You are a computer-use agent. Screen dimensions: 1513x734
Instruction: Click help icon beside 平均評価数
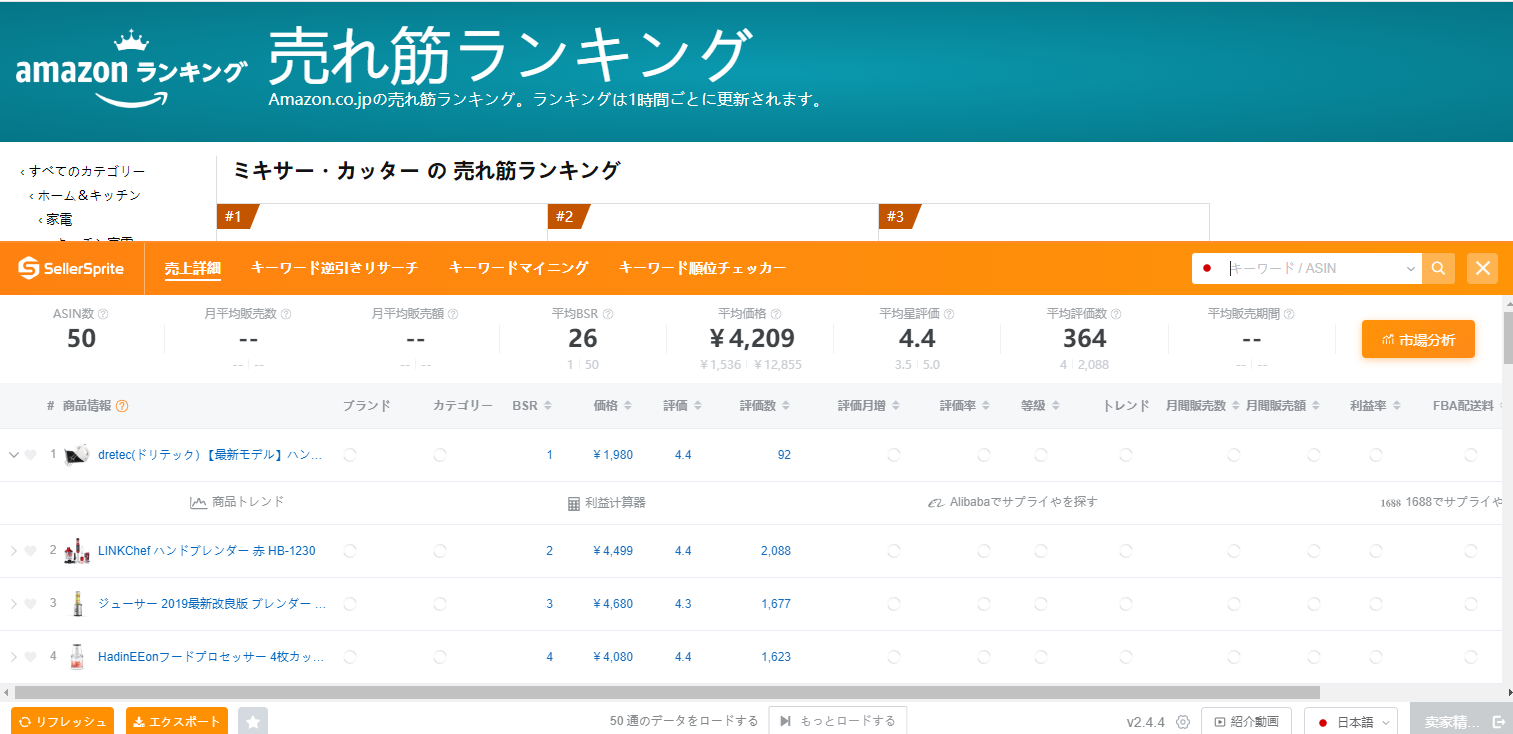click(x=1116, y=314)
